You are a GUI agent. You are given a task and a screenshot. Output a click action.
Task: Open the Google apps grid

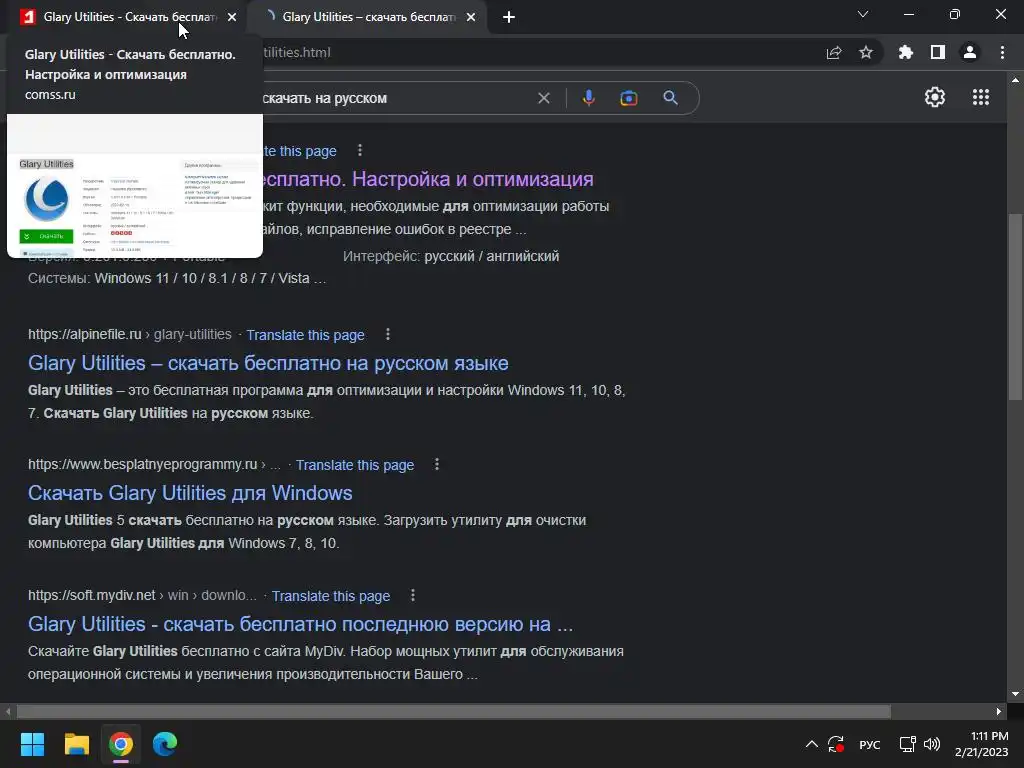coord(981,97)
